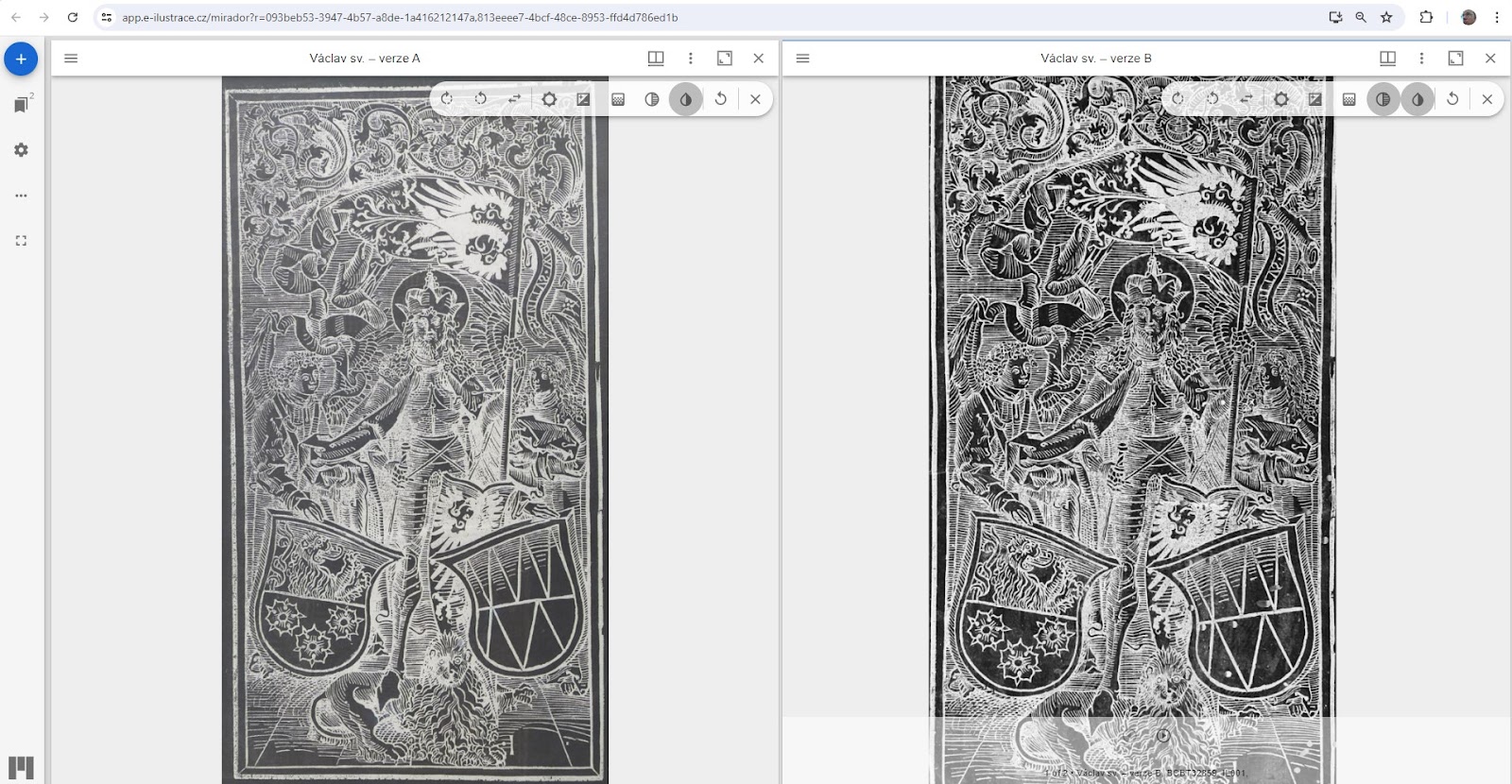Flip the verze A image horizontally

515,98
